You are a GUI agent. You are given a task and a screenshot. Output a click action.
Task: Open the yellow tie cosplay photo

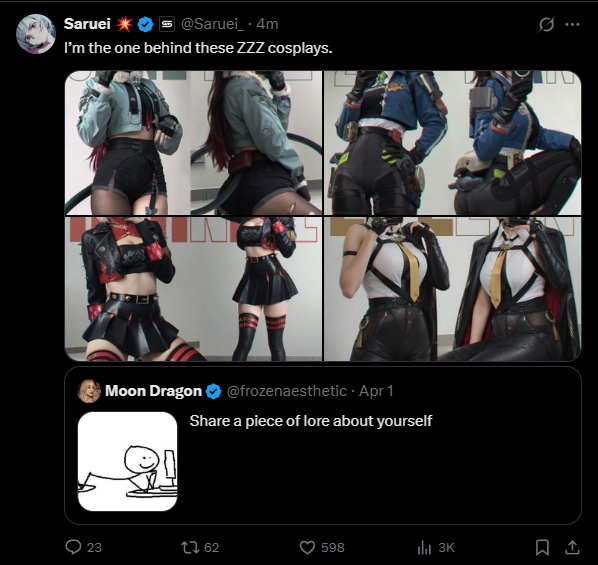pos(452,289)
